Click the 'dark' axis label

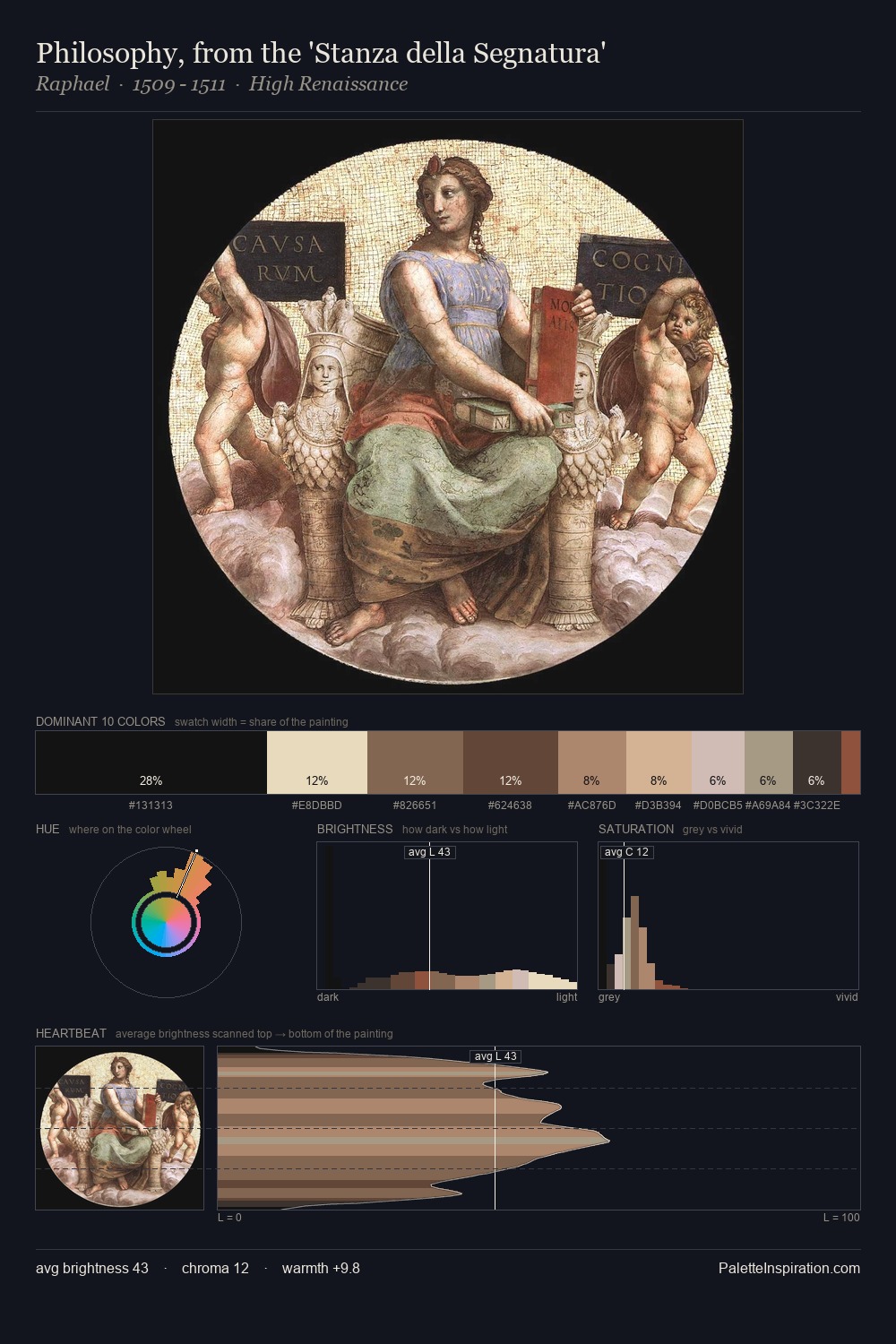tap(328, 997)
